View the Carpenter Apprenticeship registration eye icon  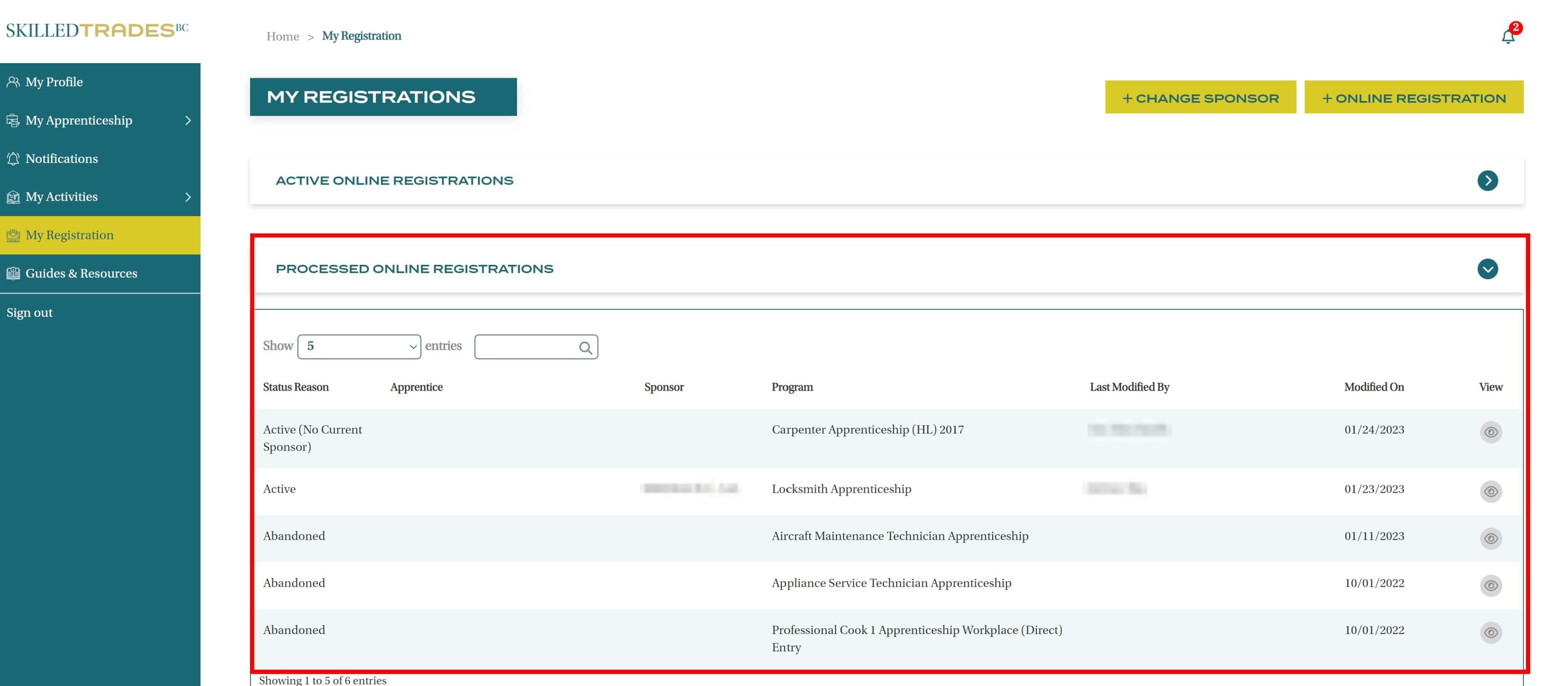(x=1490, y=432)
